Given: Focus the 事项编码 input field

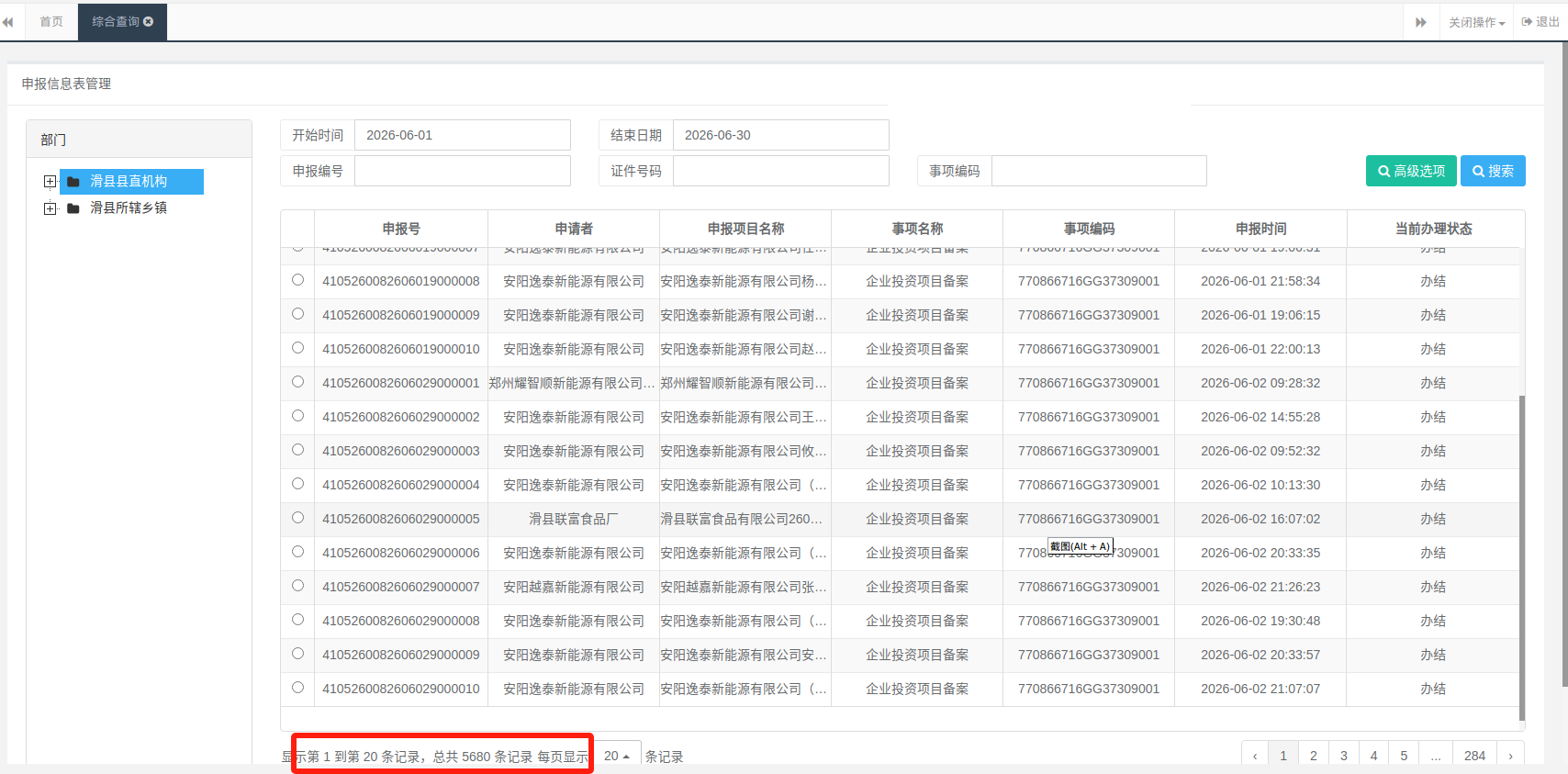Looking at the screenshot, I should pos(1099,171).
